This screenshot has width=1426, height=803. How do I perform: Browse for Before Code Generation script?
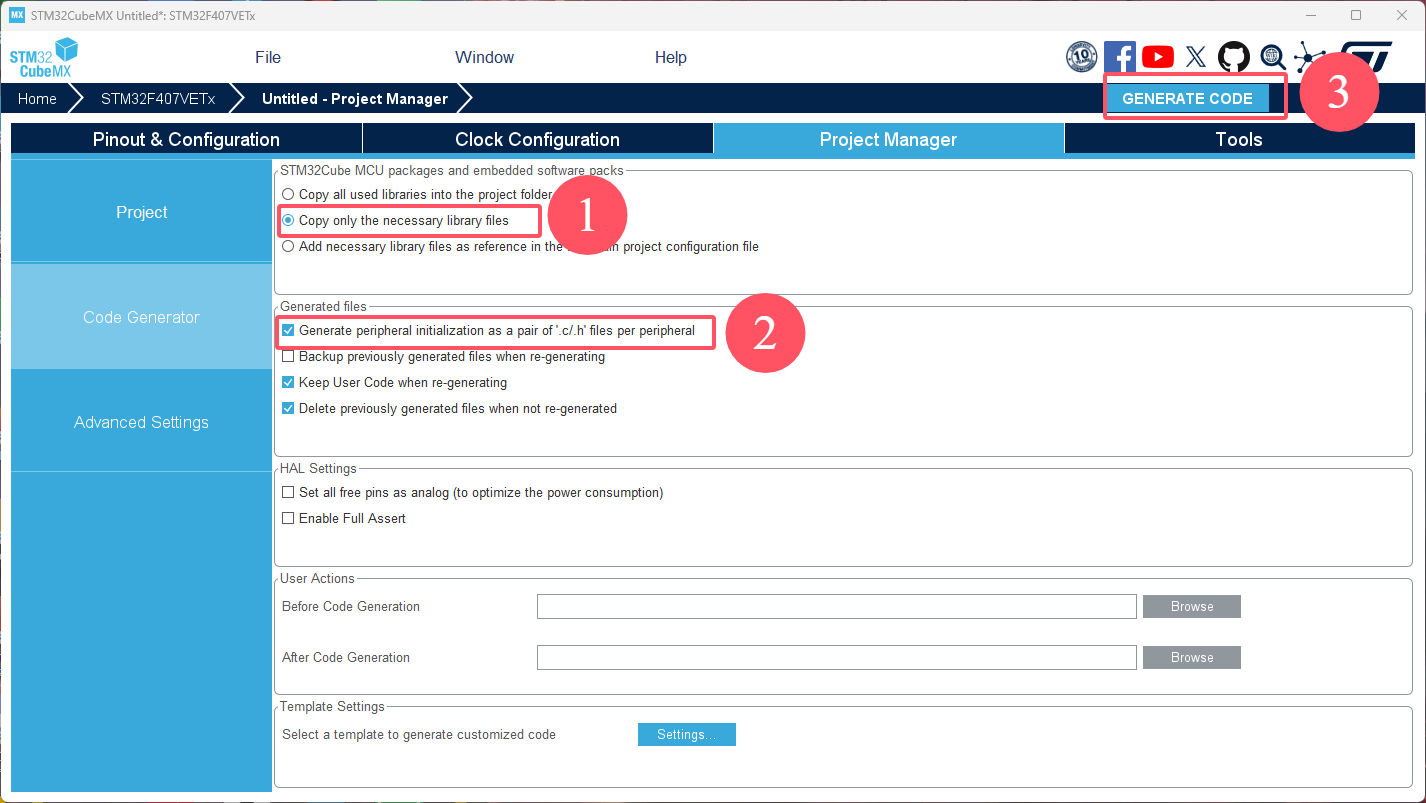1192,606
